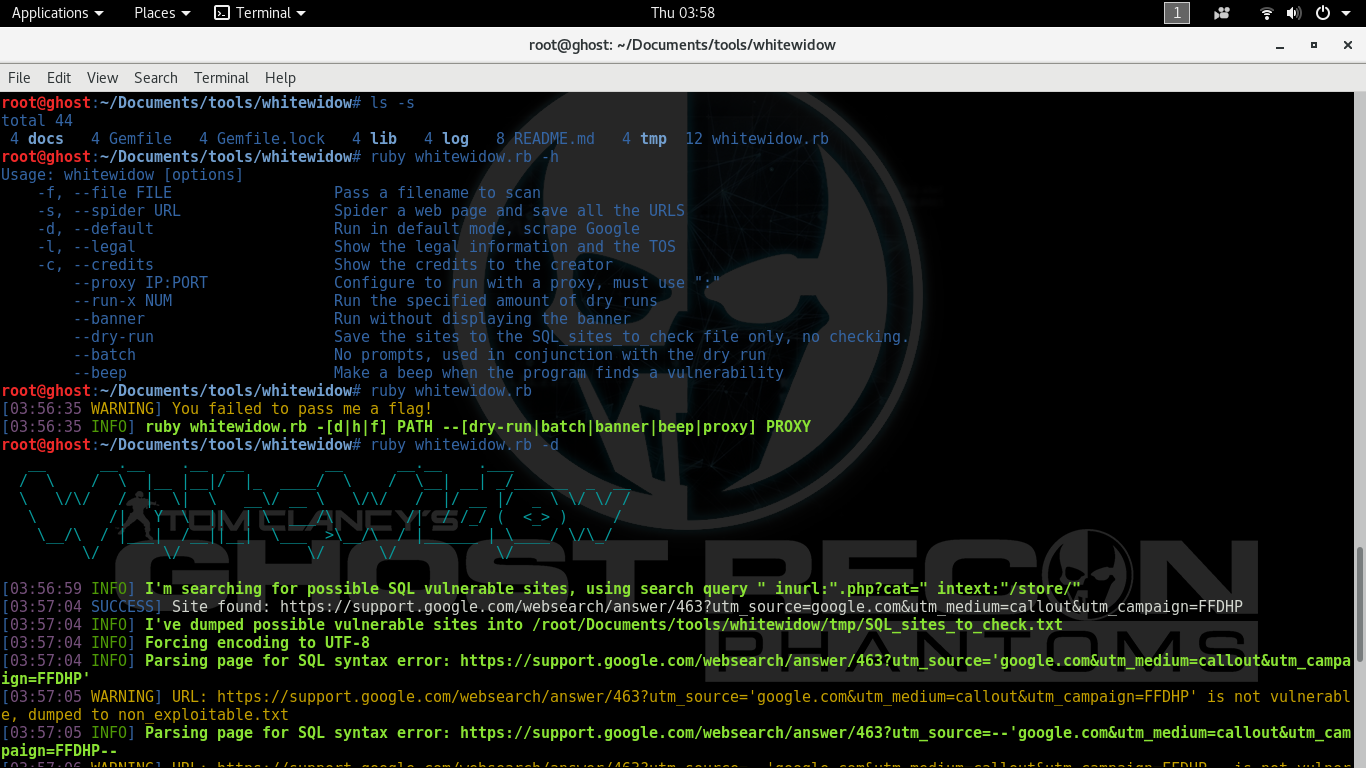1366x768 pixels.
Task: Click 'Run in default mode, scrape Google' text
Action: (x=487, y=229)
